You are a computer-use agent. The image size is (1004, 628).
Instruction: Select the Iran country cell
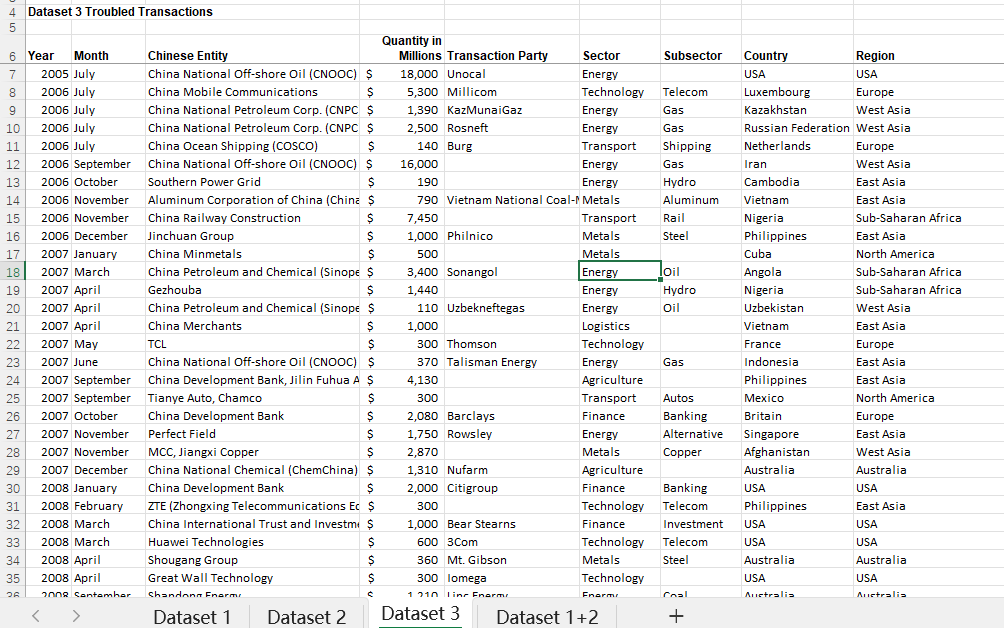click(x=797, y=165)
